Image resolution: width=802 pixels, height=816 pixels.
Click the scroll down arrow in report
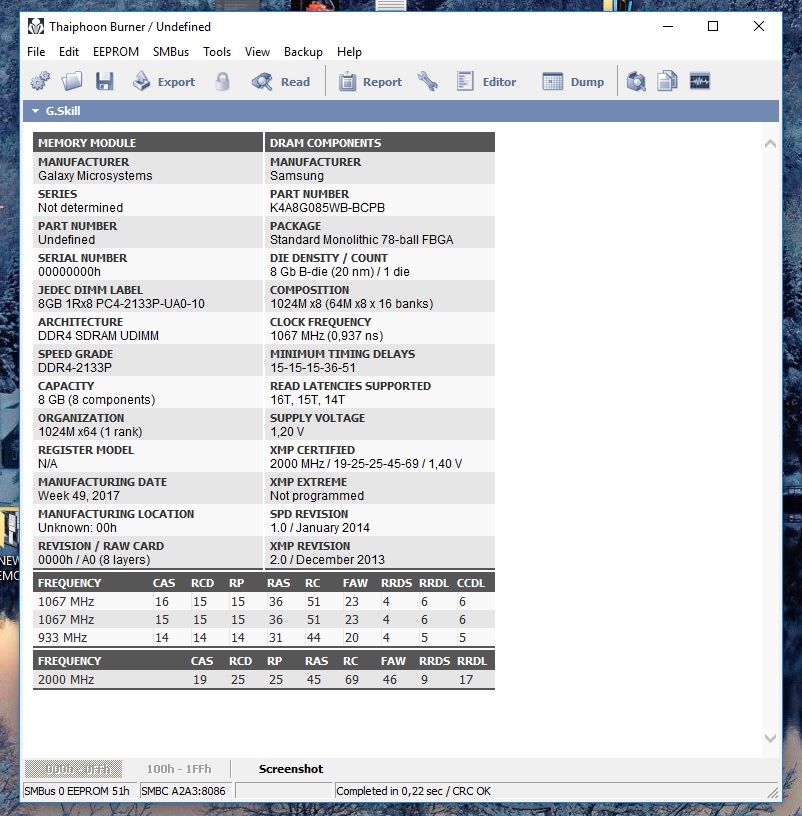pyautogui.click(x=770, y=738)
